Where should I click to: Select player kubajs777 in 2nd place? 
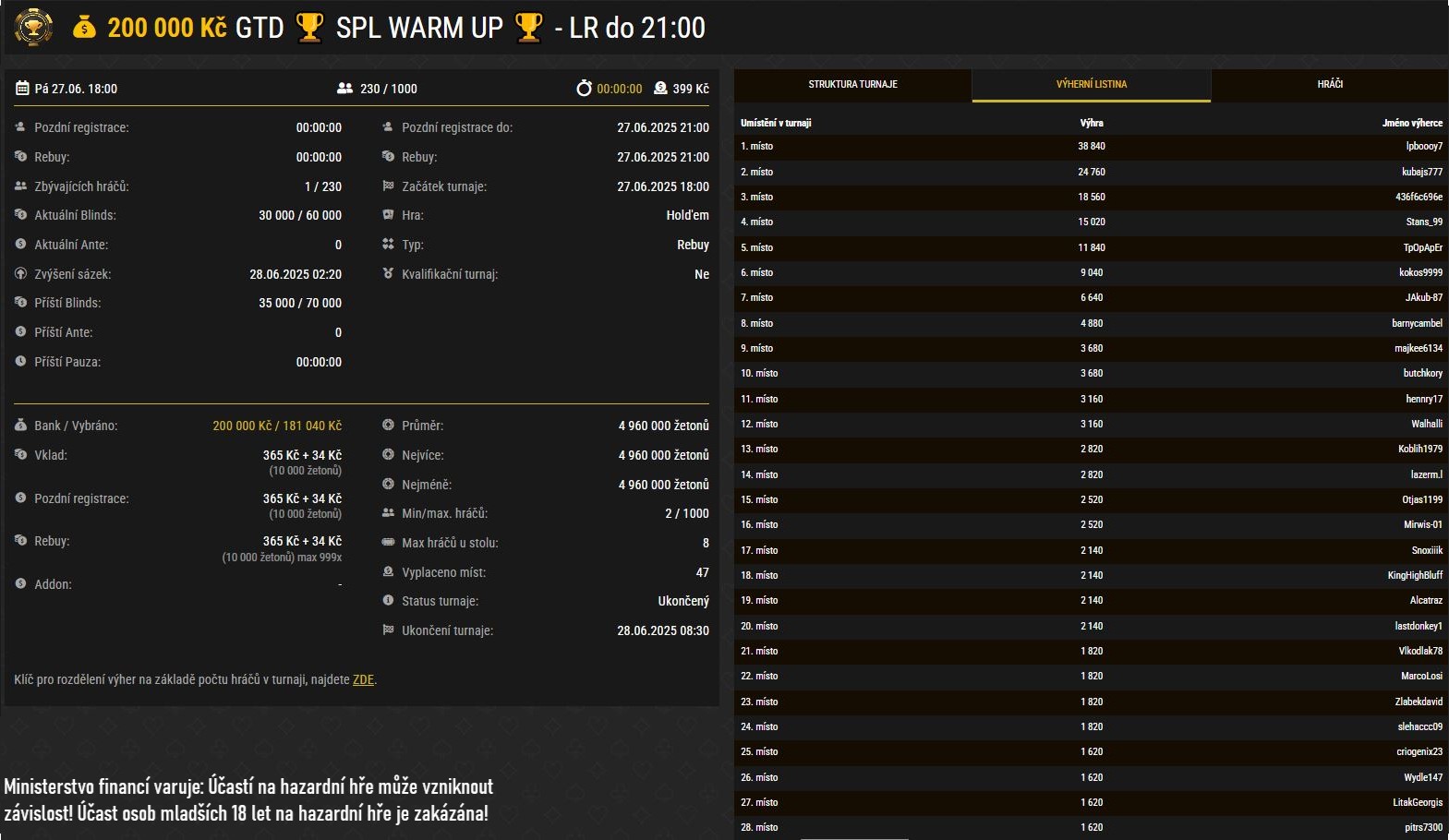click(x=1422, y=172)
